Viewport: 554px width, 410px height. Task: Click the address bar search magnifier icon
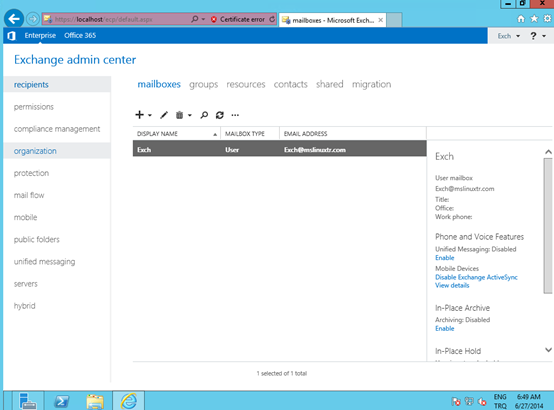pyautogui.click(x=195, y=19)
